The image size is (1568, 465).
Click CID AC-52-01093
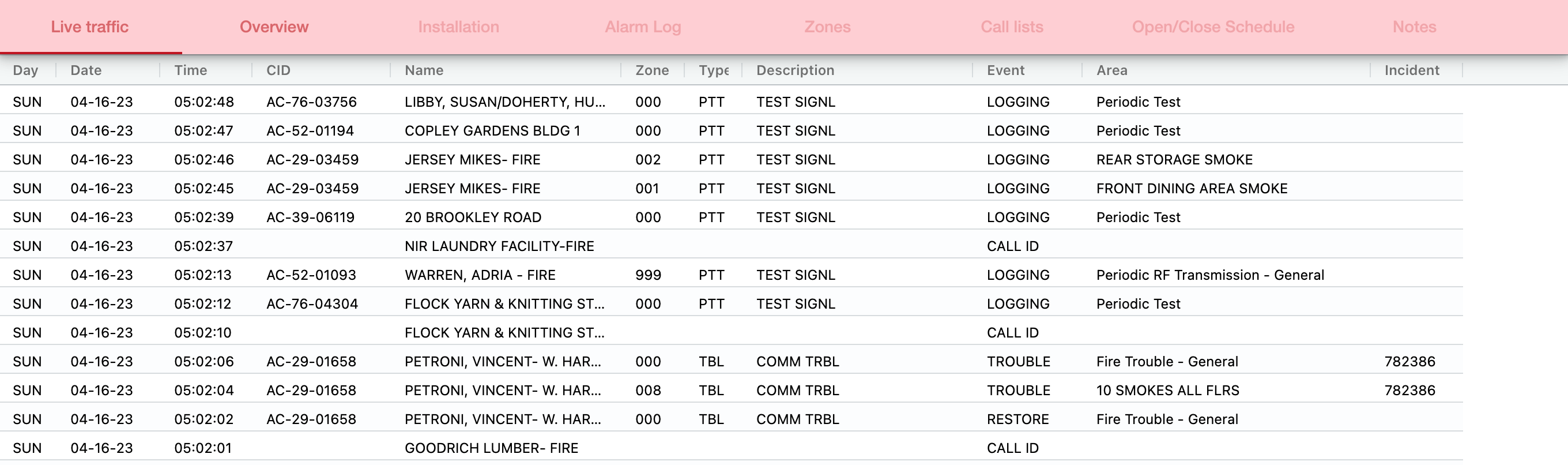click(311, 275)
